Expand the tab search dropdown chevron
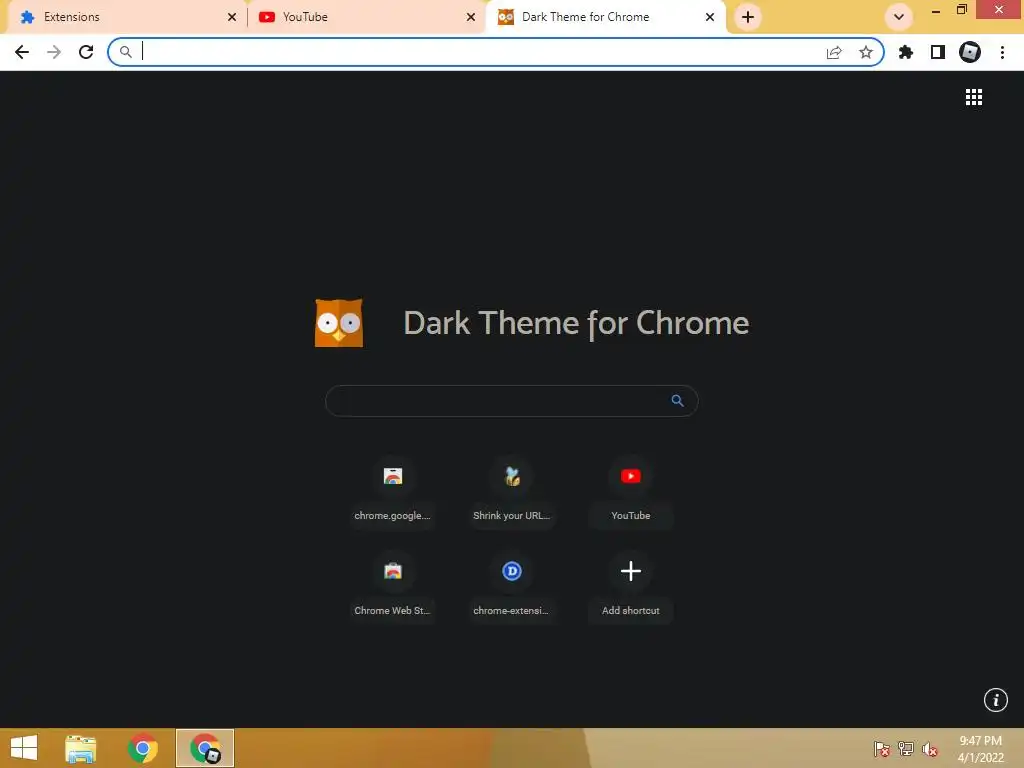The image size is (1024, 768). click(899, 17)
